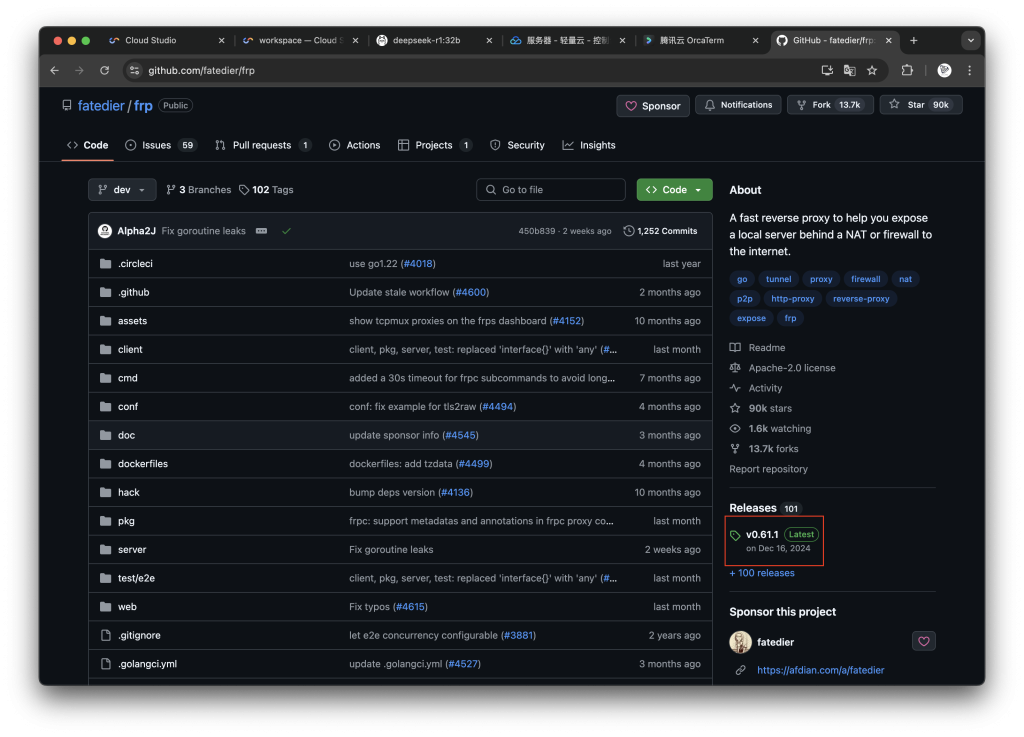Open the fatedier owner link

point(101,106)
